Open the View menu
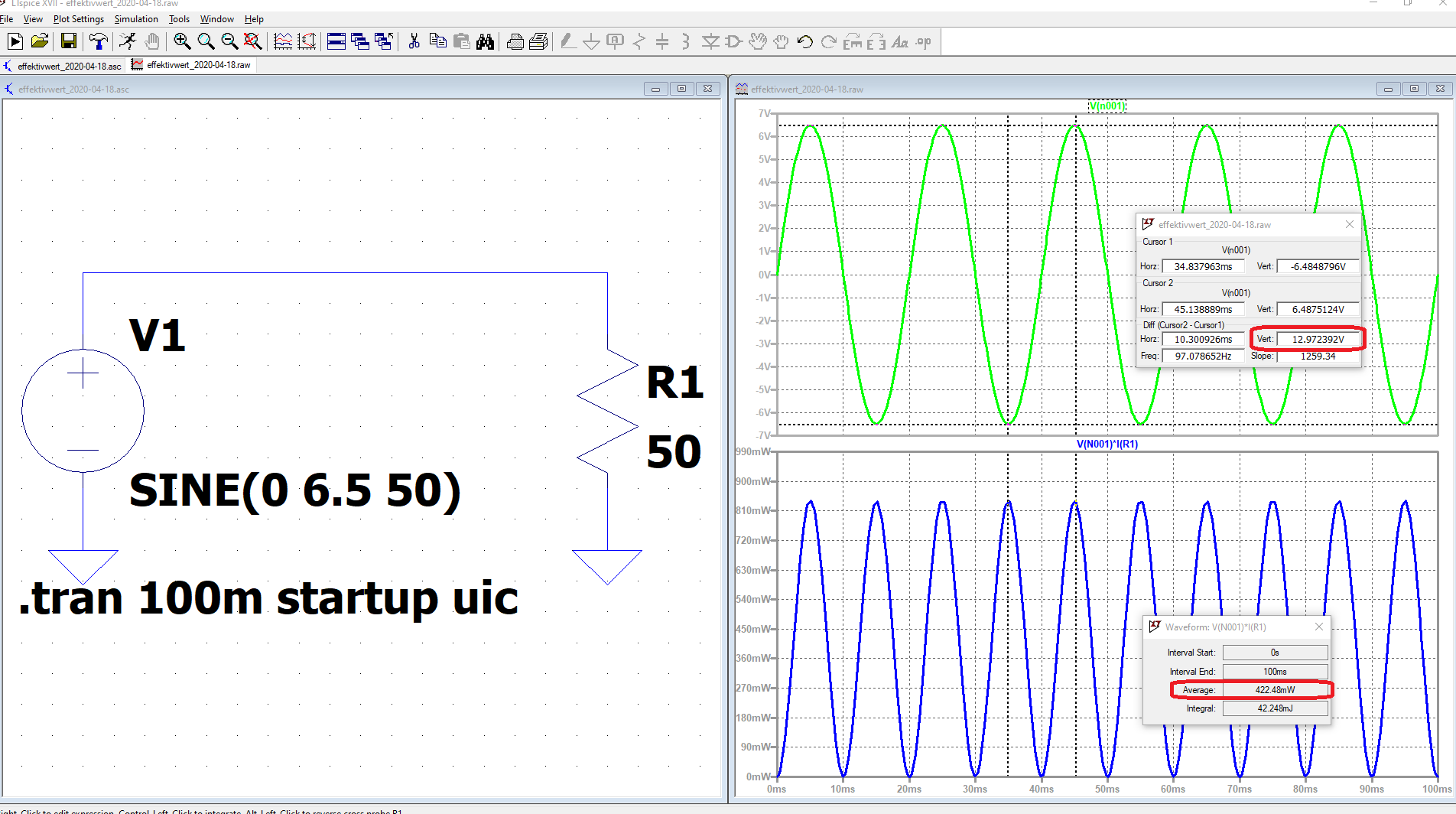 (33, 19)
